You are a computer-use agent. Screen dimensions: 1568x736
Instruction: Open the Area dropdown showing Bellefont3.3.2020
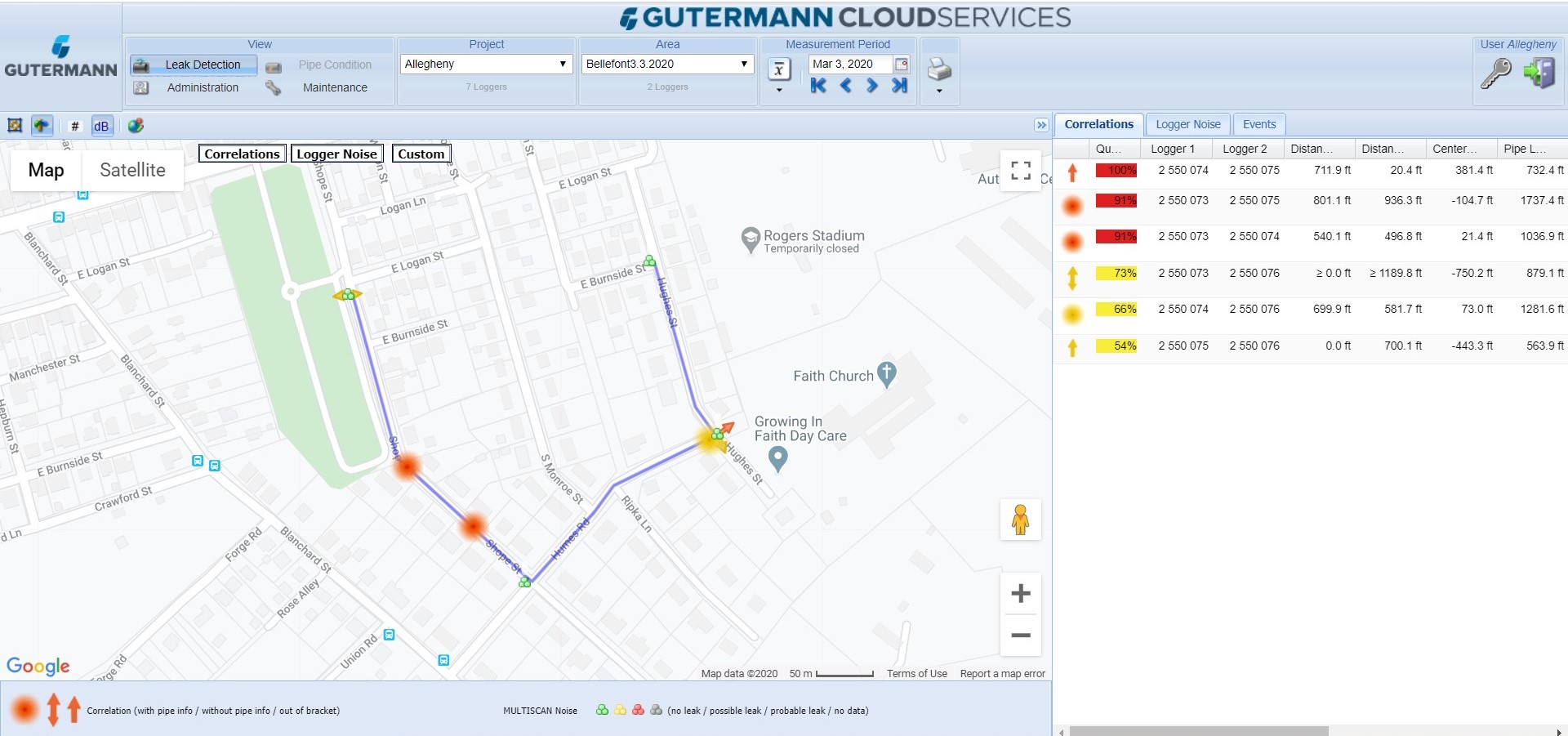pos(666,64)
